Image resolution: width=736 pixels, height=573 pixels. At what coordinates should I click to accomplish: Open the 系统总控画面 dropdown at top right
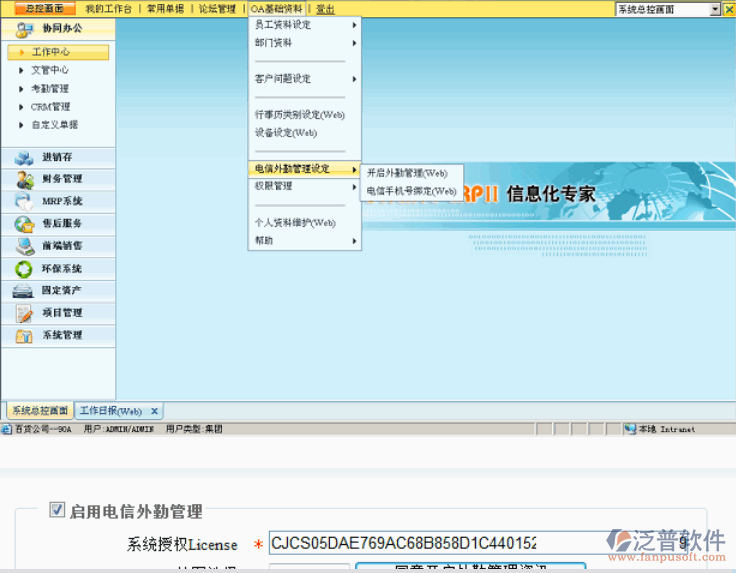tap(715, 9)
